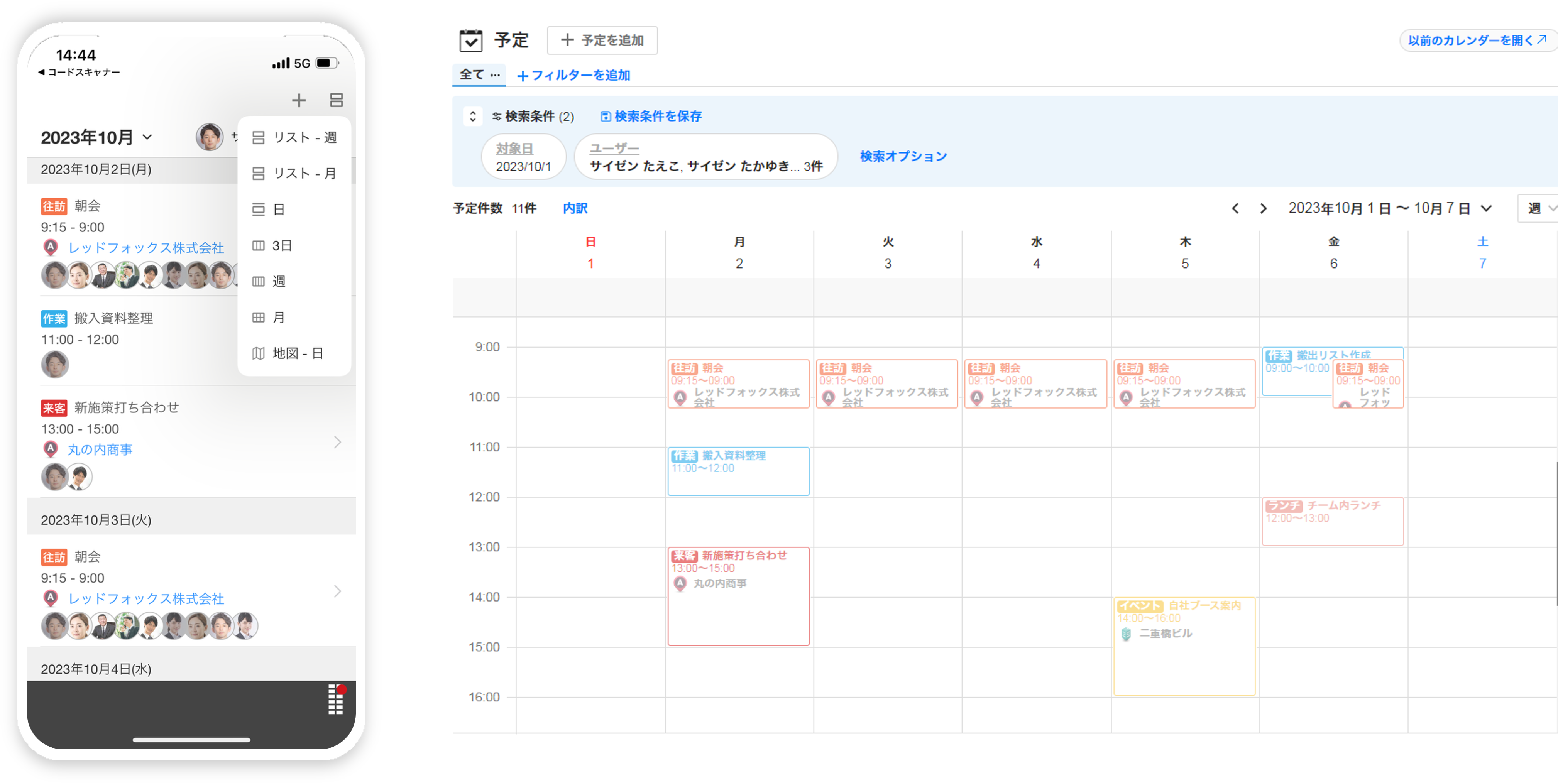Tap the view switcher icon on phone

[x=336, y=100]
